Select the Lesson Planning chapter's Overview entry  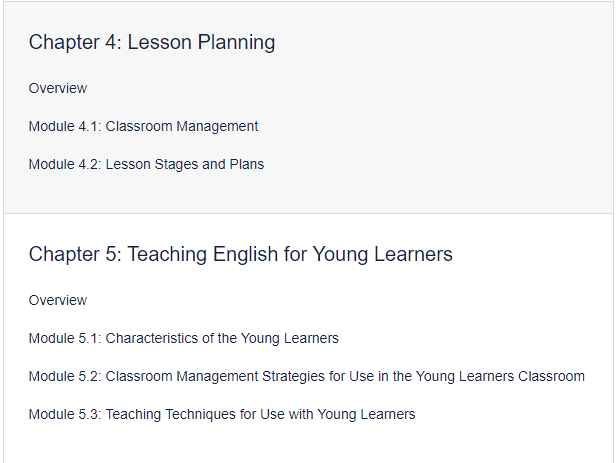click(58, 88)
